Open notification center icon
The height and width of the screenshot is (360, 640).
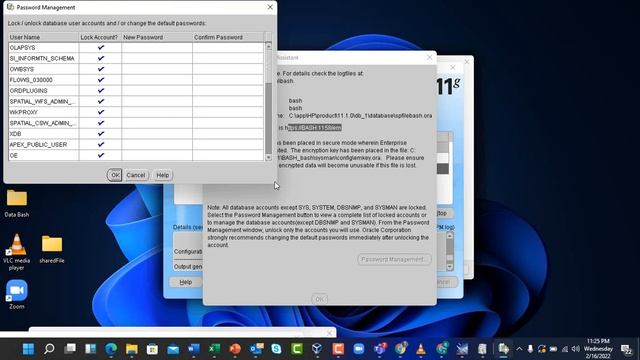tap(626, 349)
